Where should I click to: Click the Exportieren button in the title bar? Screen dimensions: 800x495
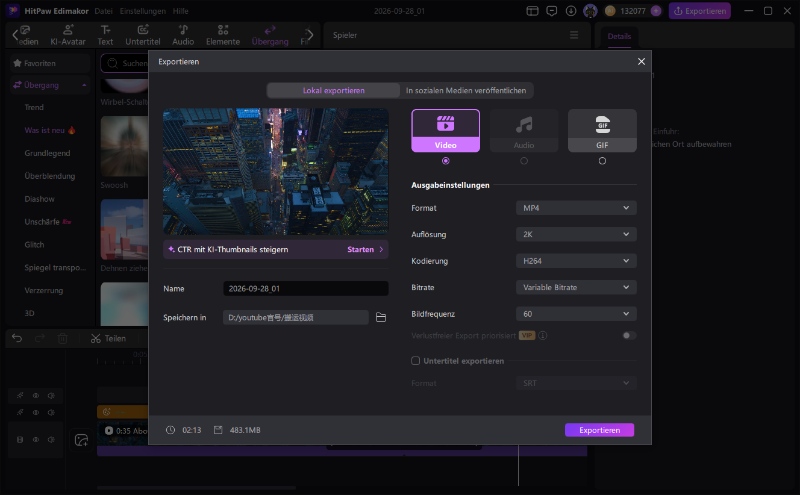pyautogui.click(x=699, y=11)
